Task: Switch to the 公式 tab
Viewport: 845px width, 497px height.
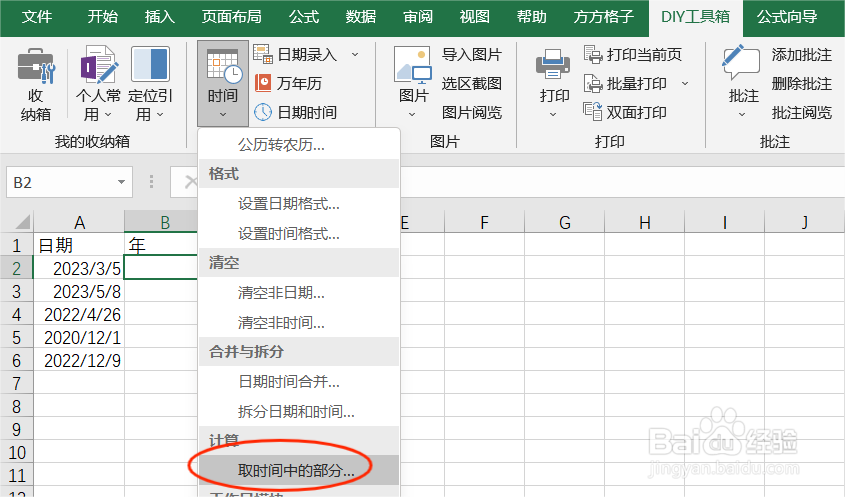Action: [304, 17]
